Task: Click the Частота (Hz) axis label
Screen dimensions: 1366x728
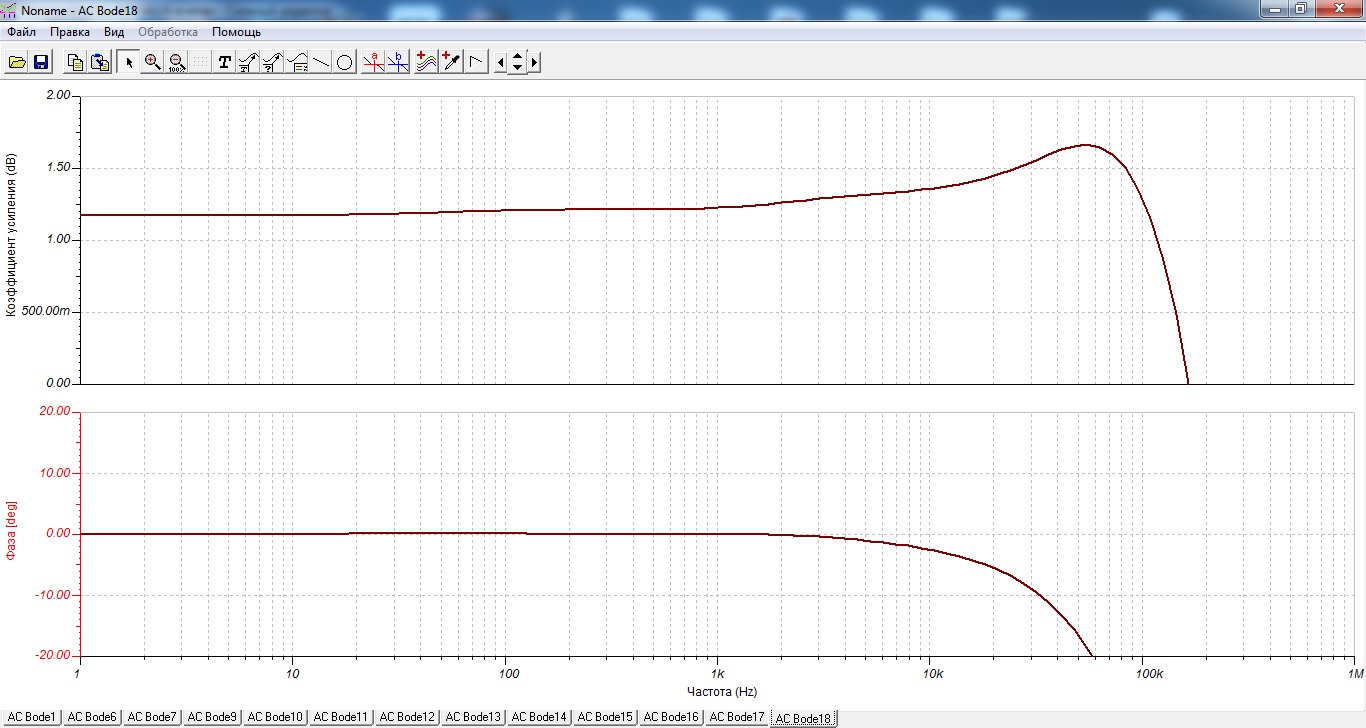Action: 721,691
